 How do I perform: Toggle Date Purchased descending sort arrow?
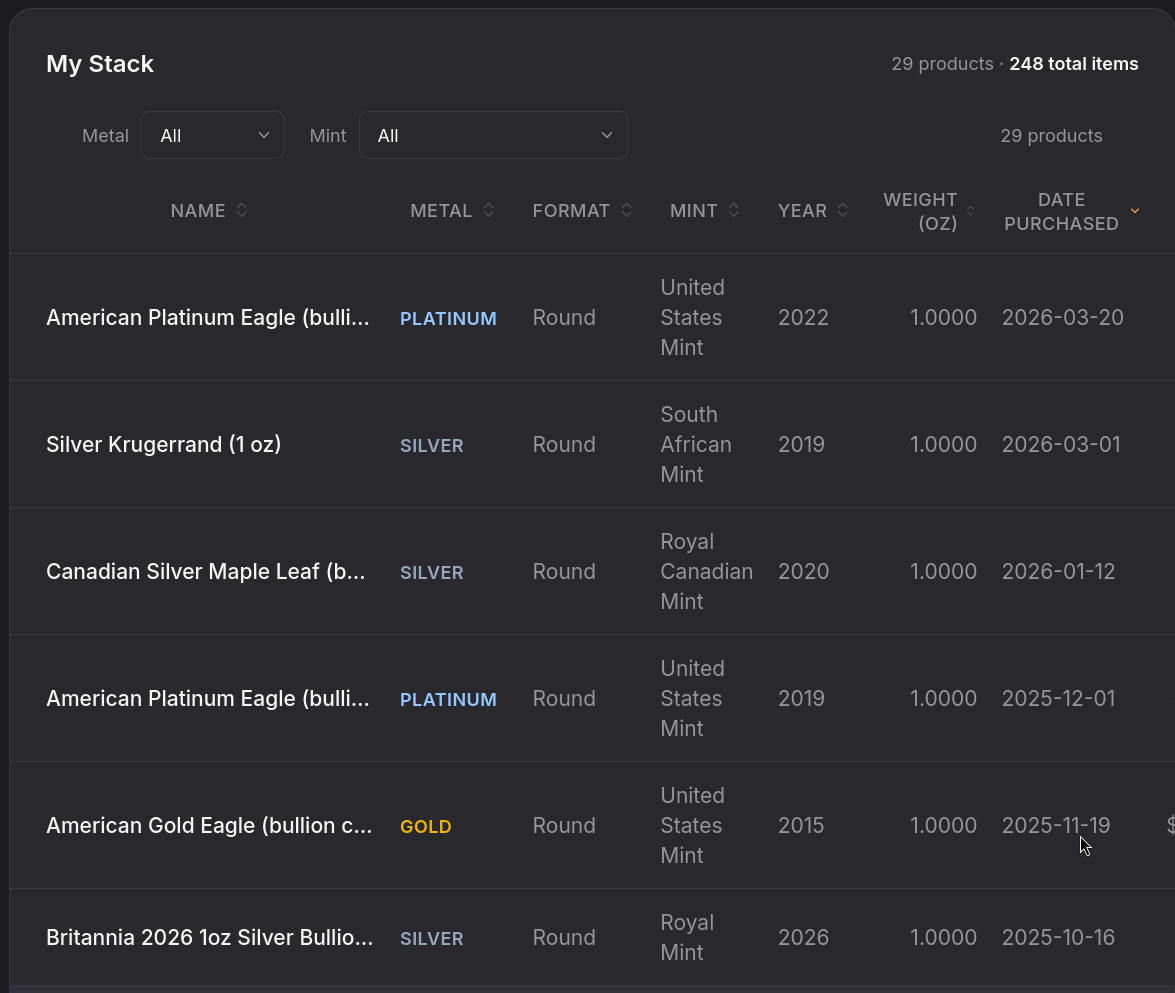coord(1135,211)
